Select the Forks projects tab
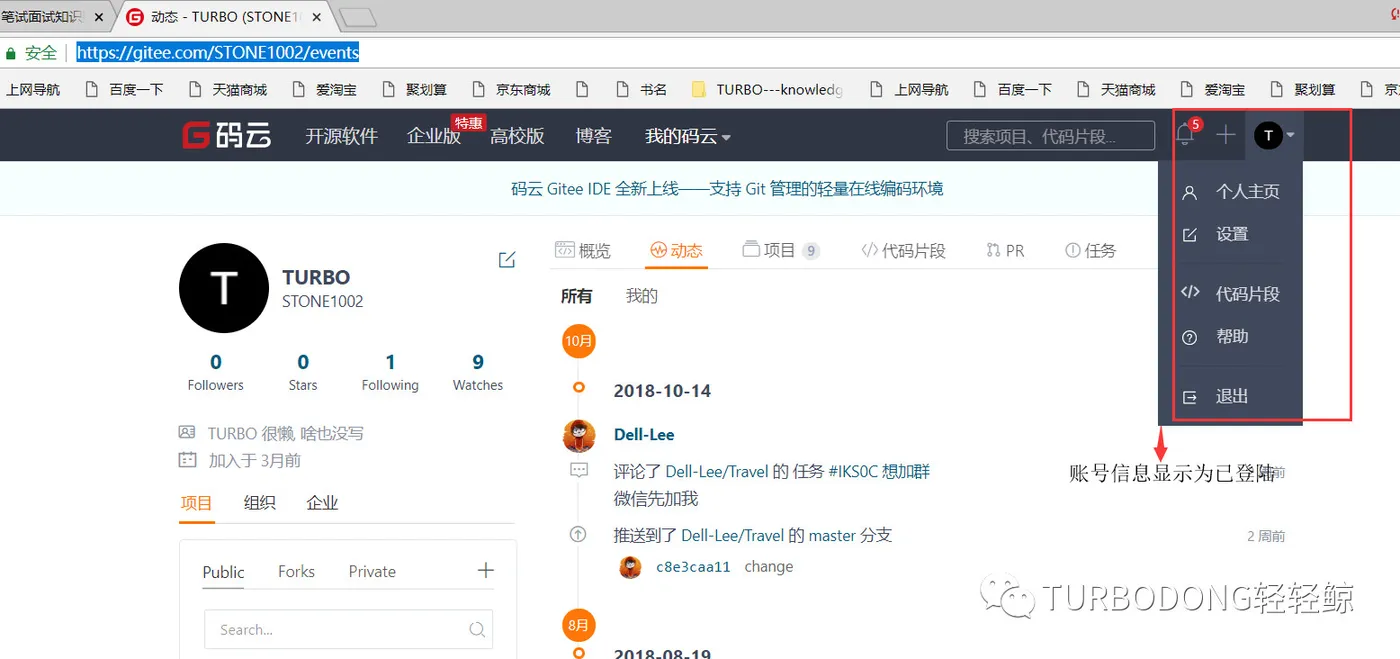The width and height of the screenshot is (1400, 659). pyautogui.click(x=296, y=571)
